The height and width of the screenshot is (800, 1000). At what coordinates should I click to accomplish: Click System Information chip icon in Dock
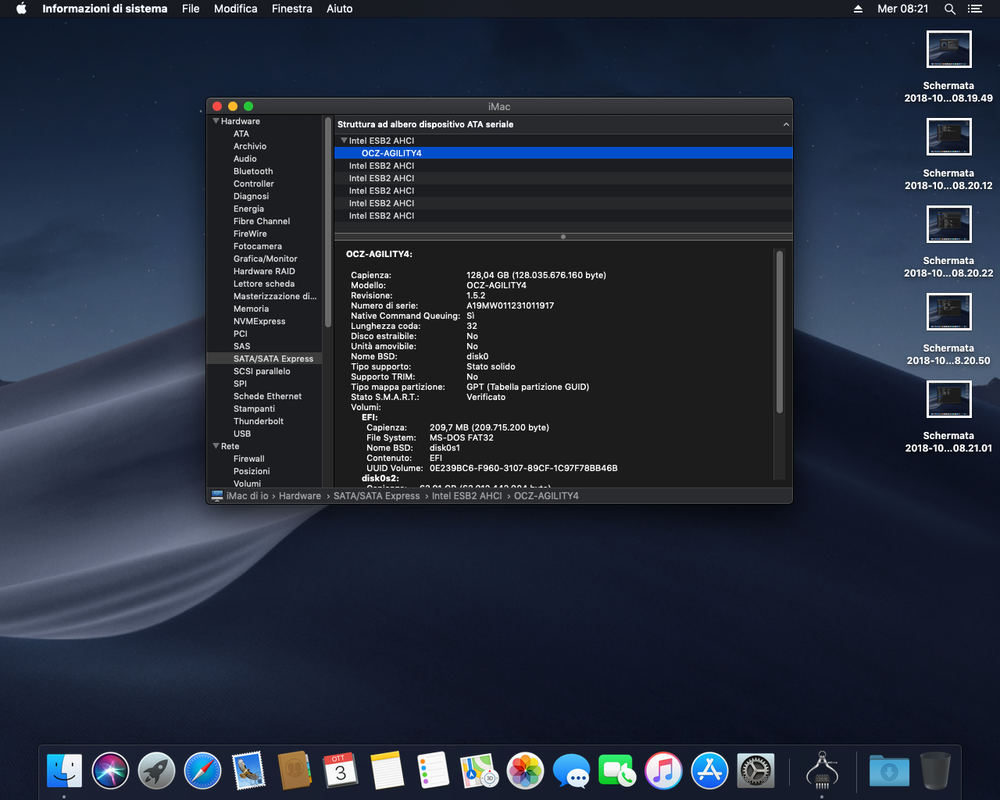[822, 769]
